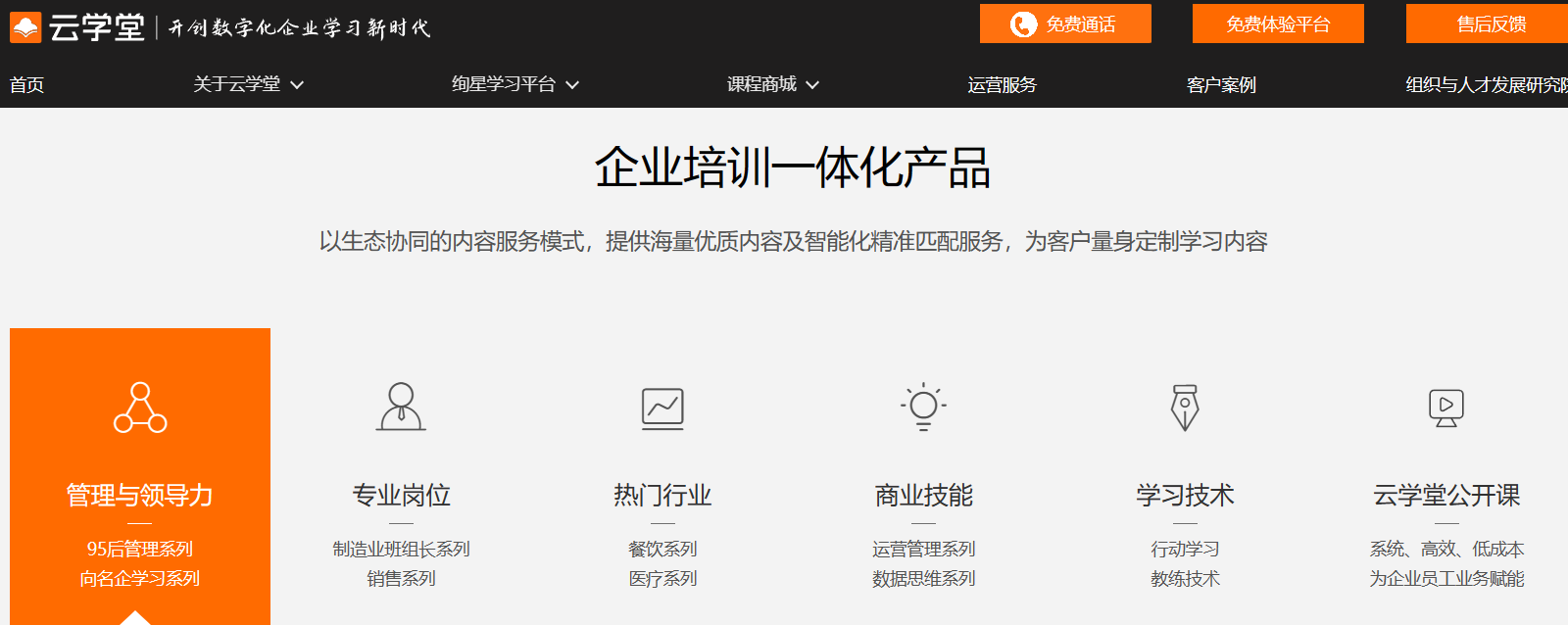
Task: Open 客户案例 menu item
Action: [1221, 85]
